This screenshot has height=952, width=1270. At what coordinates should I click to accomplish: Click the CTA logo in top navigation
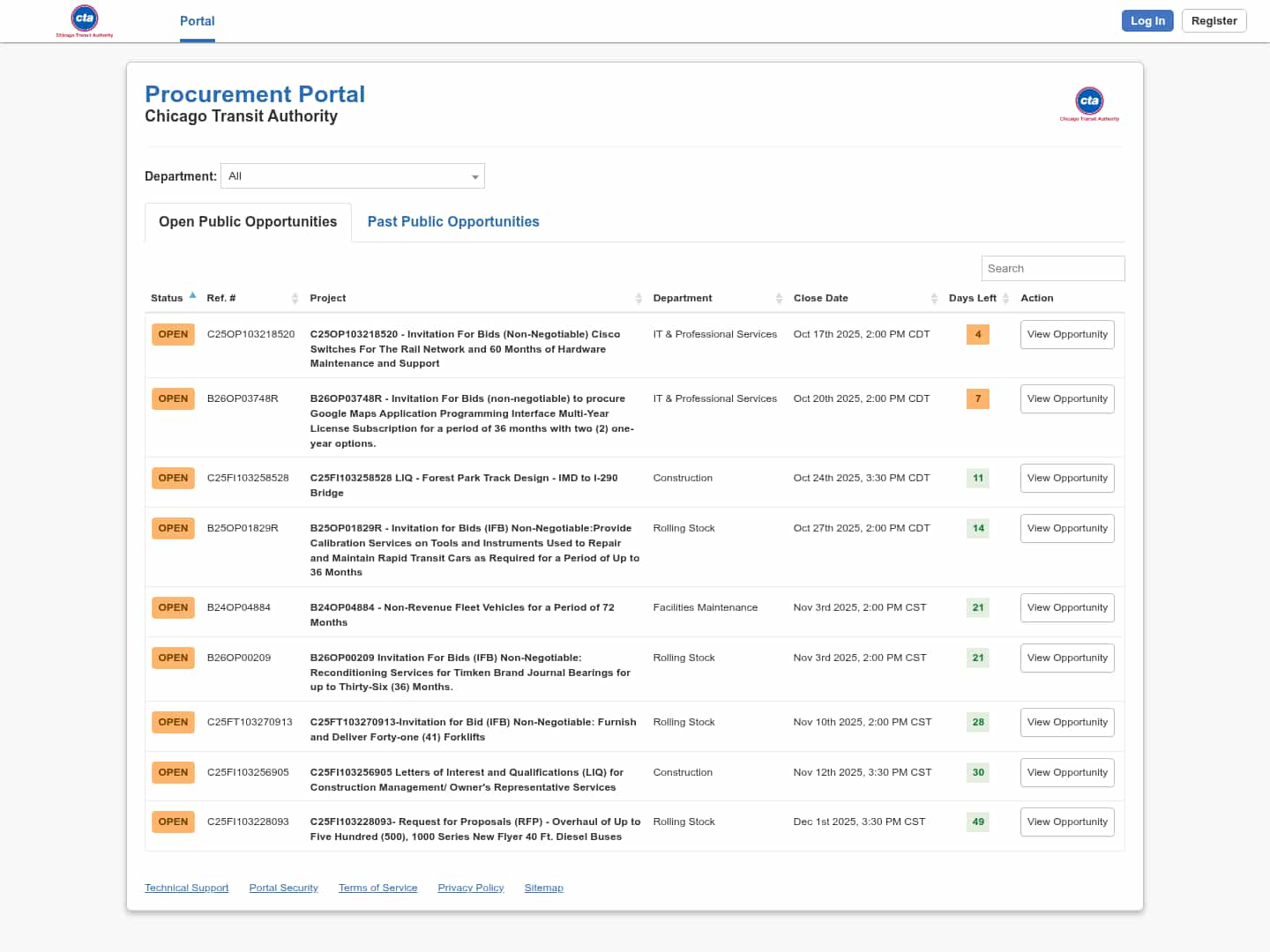[x=85, y=21]
